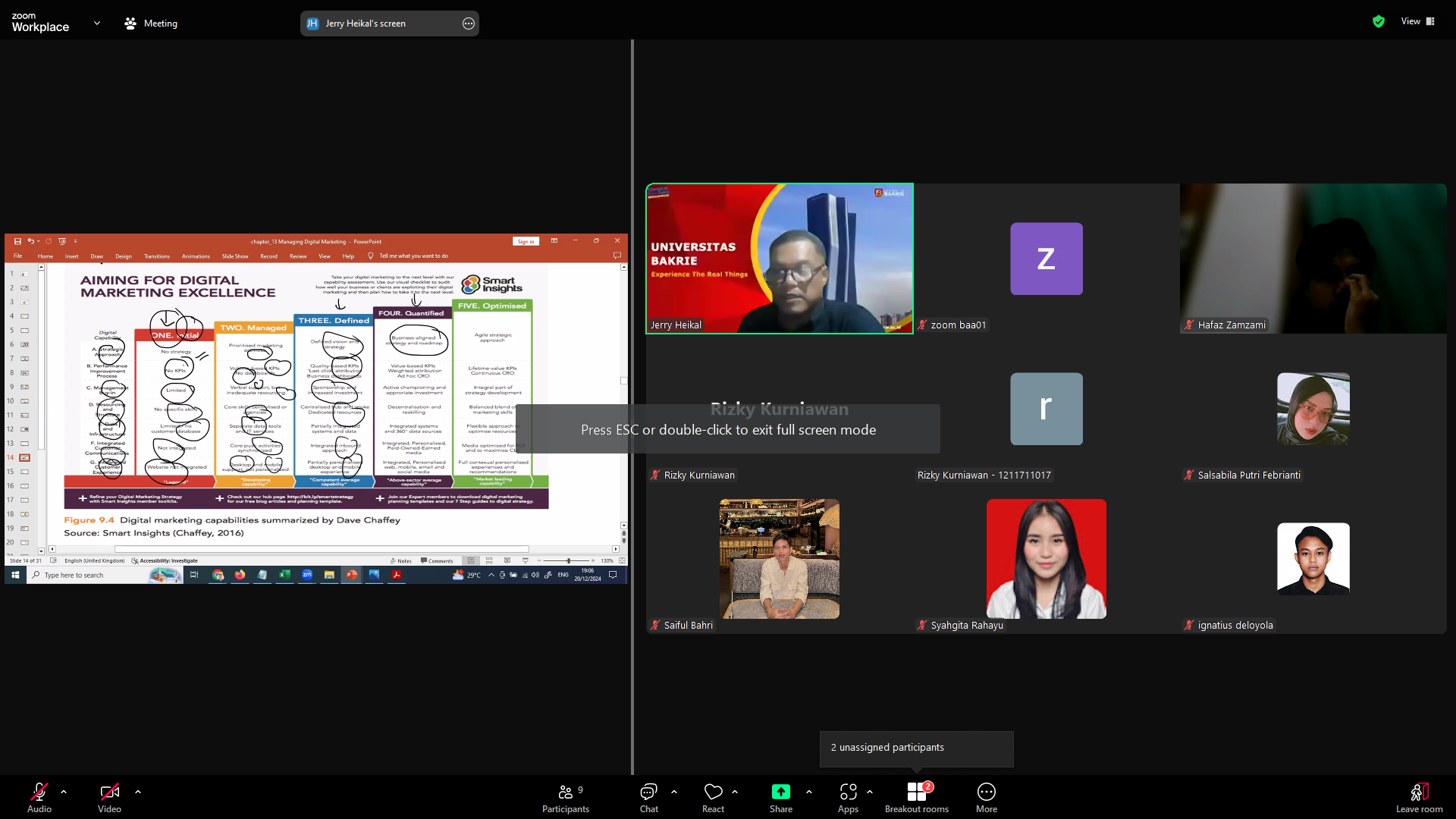This screenshot has width=1456, height=819.
Task: Open the Insert ribbon tab in PowerPoint
Action: pos(72,256)
